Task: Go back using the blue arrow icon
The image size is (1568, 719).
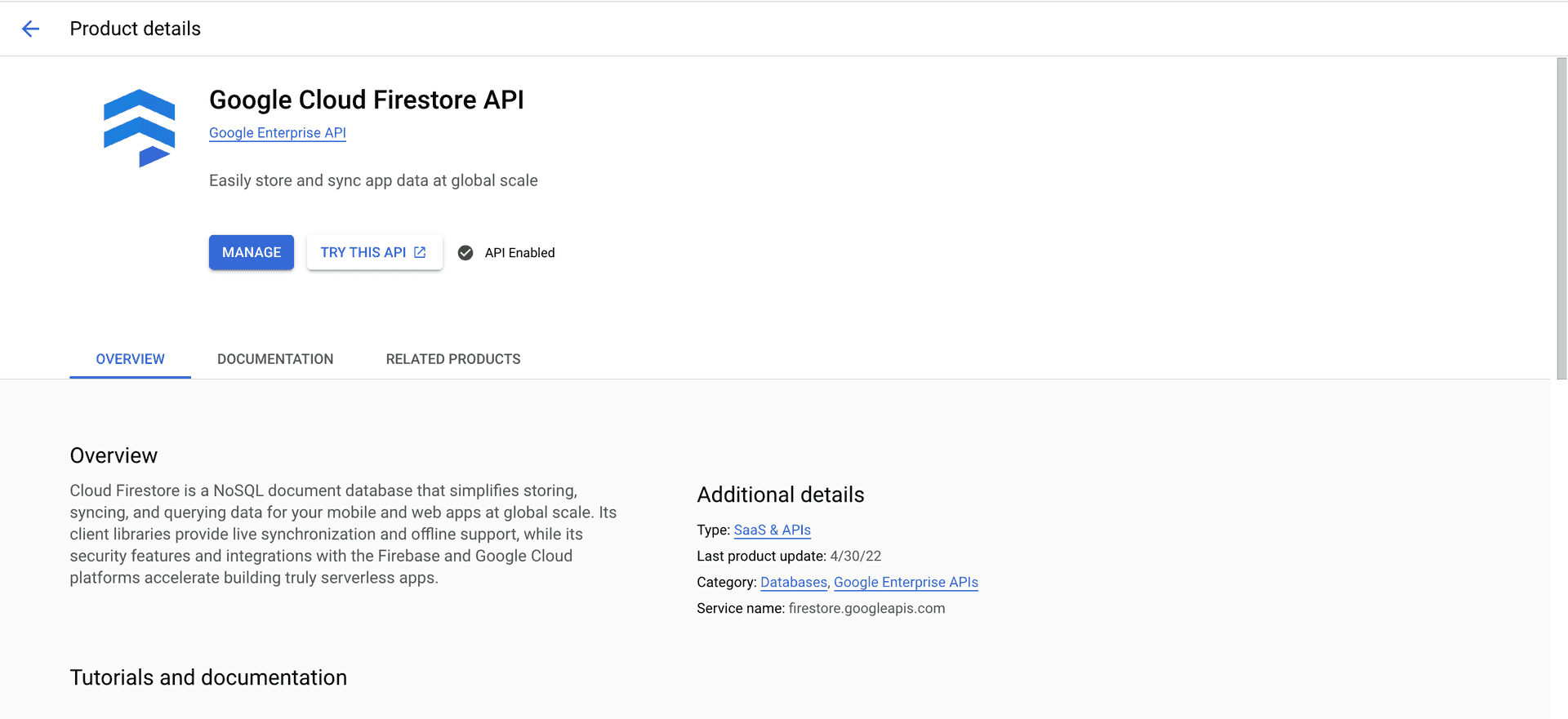Action: (x=30, y=29)
